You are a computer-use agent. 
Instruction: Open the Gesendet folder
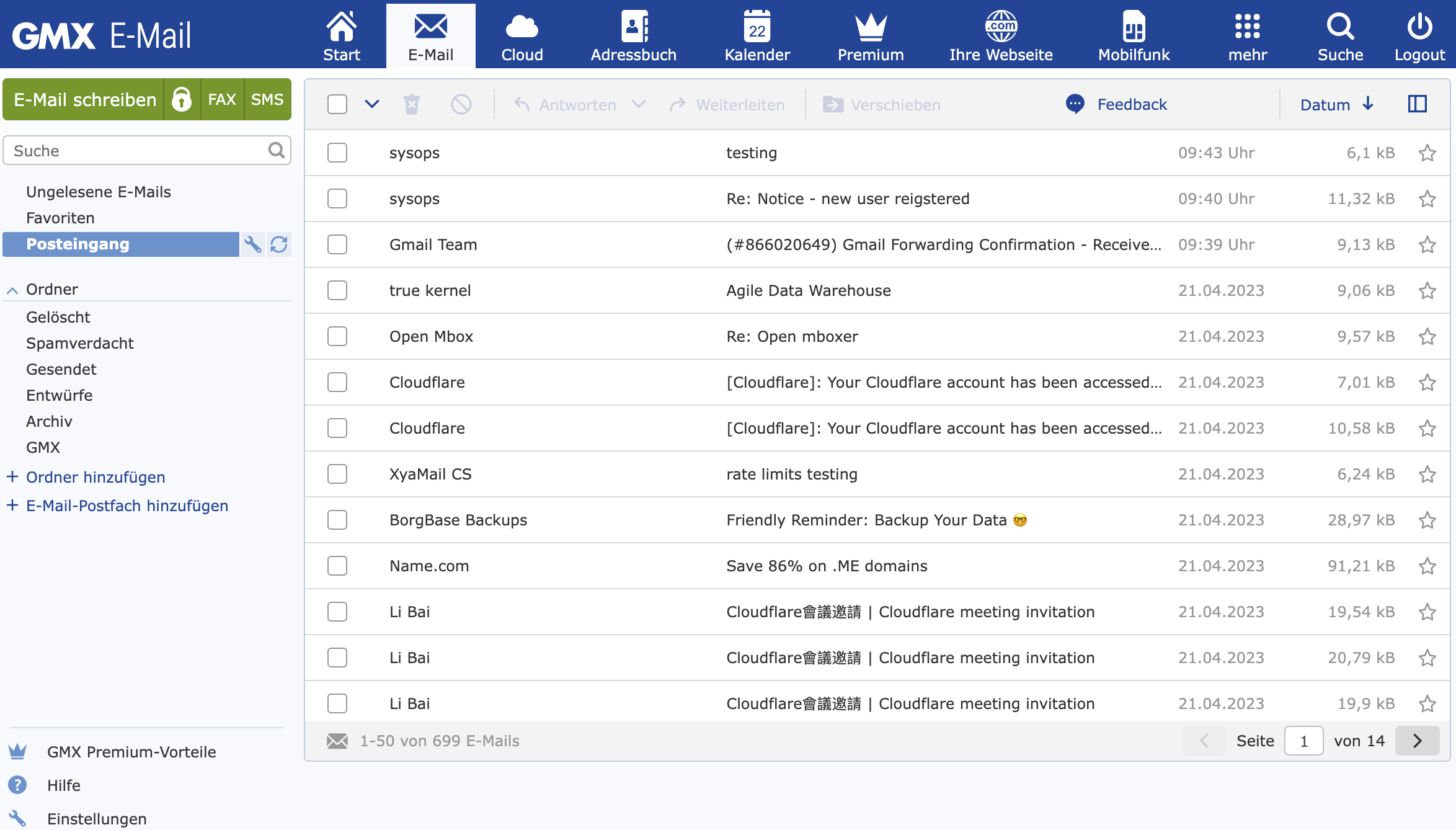point(61,369)
